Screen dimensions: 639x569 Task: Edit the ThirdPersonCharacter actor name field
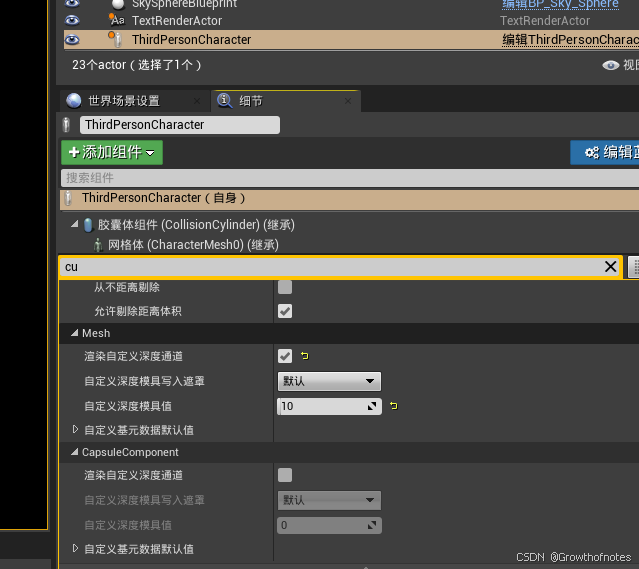180,125
